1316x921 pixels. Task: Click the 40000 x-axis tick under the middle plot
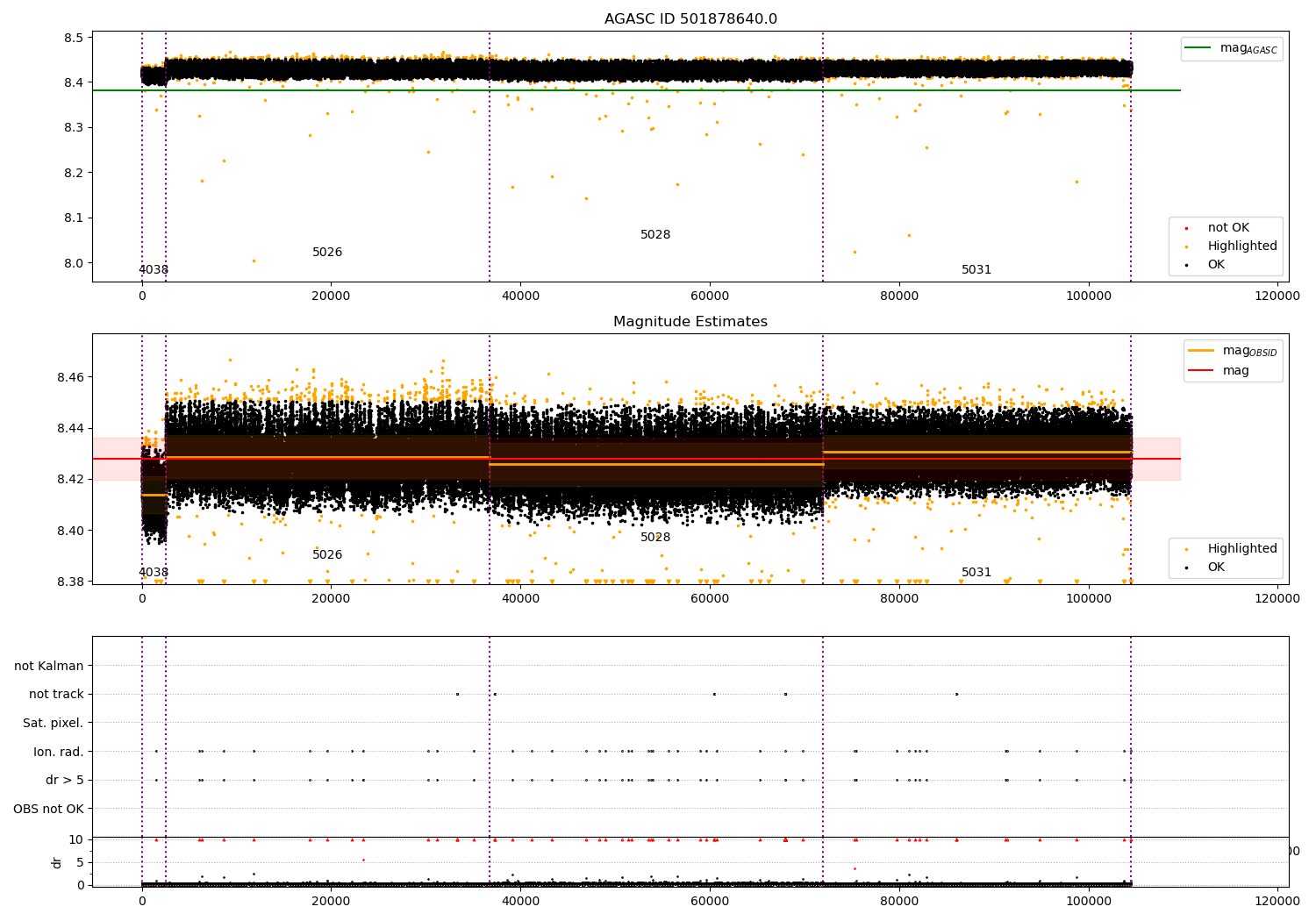pos(520,599)
